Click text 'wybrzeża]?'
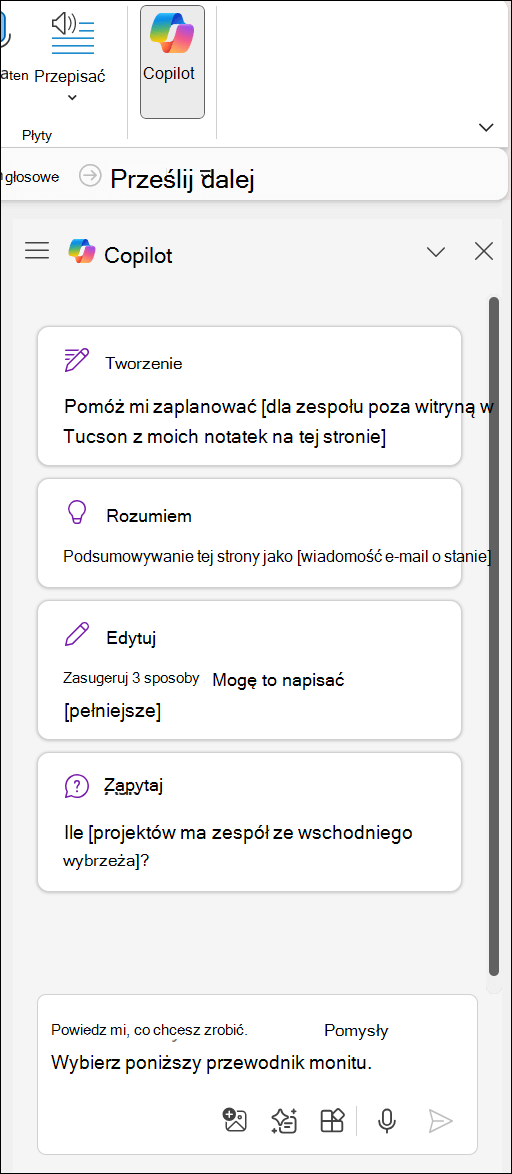 click(x=107, y=861)
